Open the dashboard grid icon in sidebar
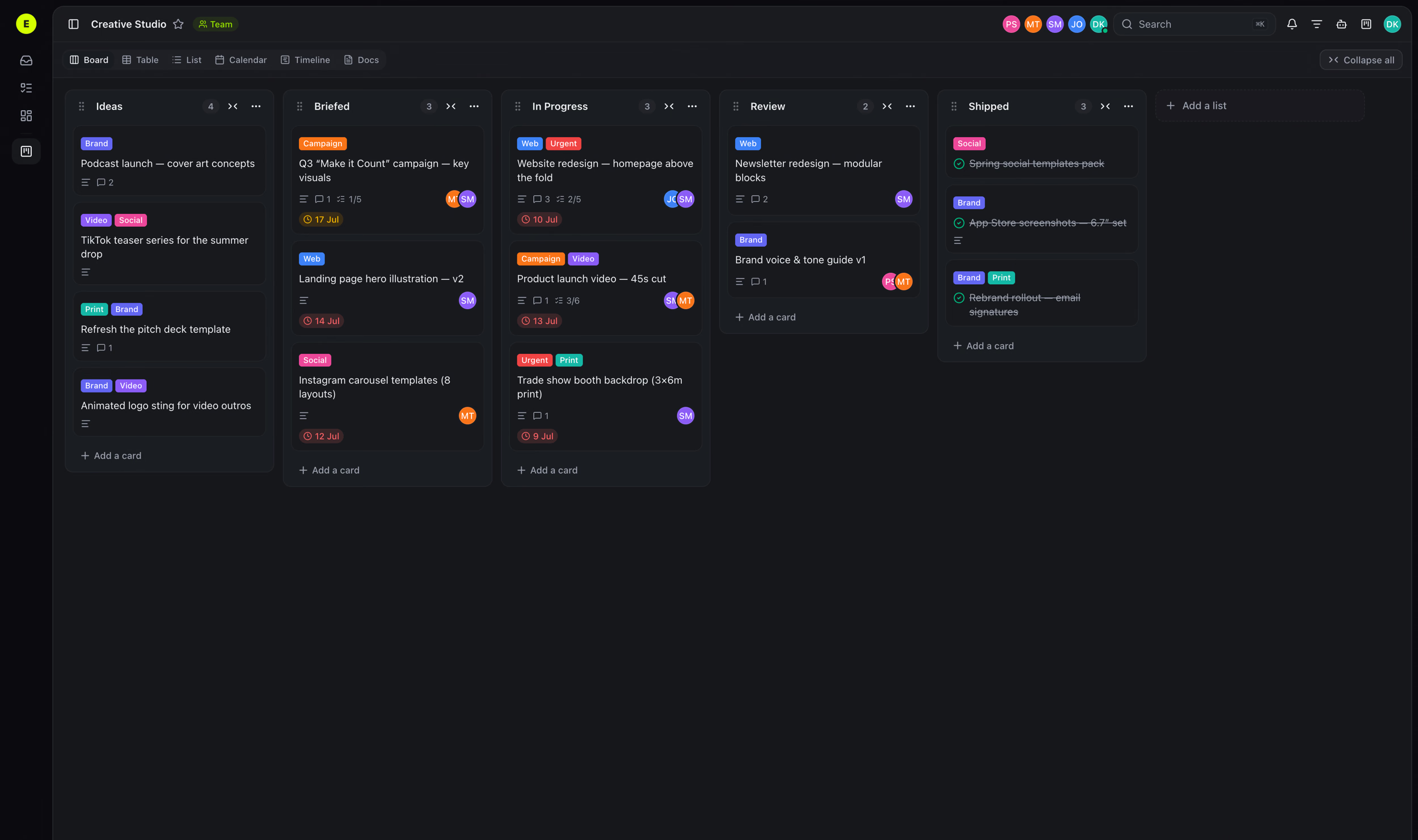The height and width of the screenshot is (840, 1418). [x=26, y=116]
